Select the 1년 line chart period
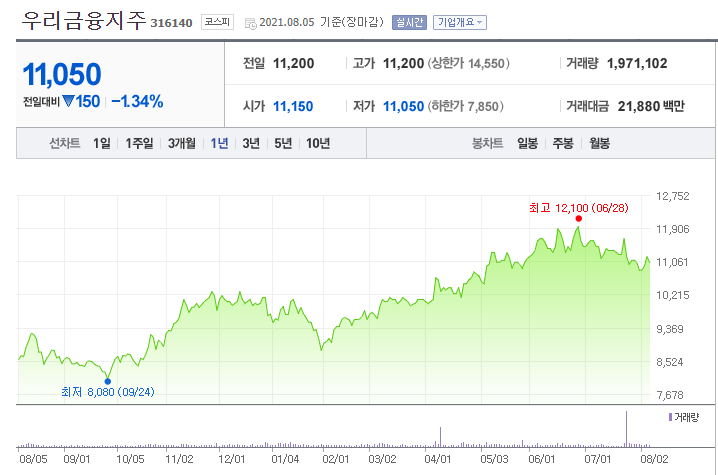Screen dimensions: 718x475 click(219, 143)
